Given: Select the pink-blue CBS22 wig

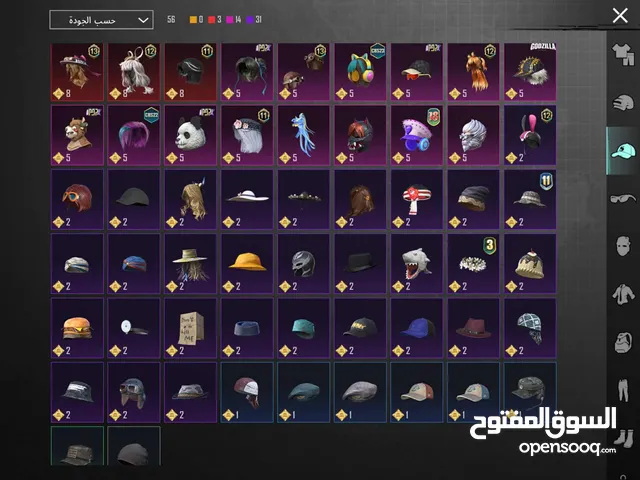Looking at the screenshot, I should (x=134, y=136).
